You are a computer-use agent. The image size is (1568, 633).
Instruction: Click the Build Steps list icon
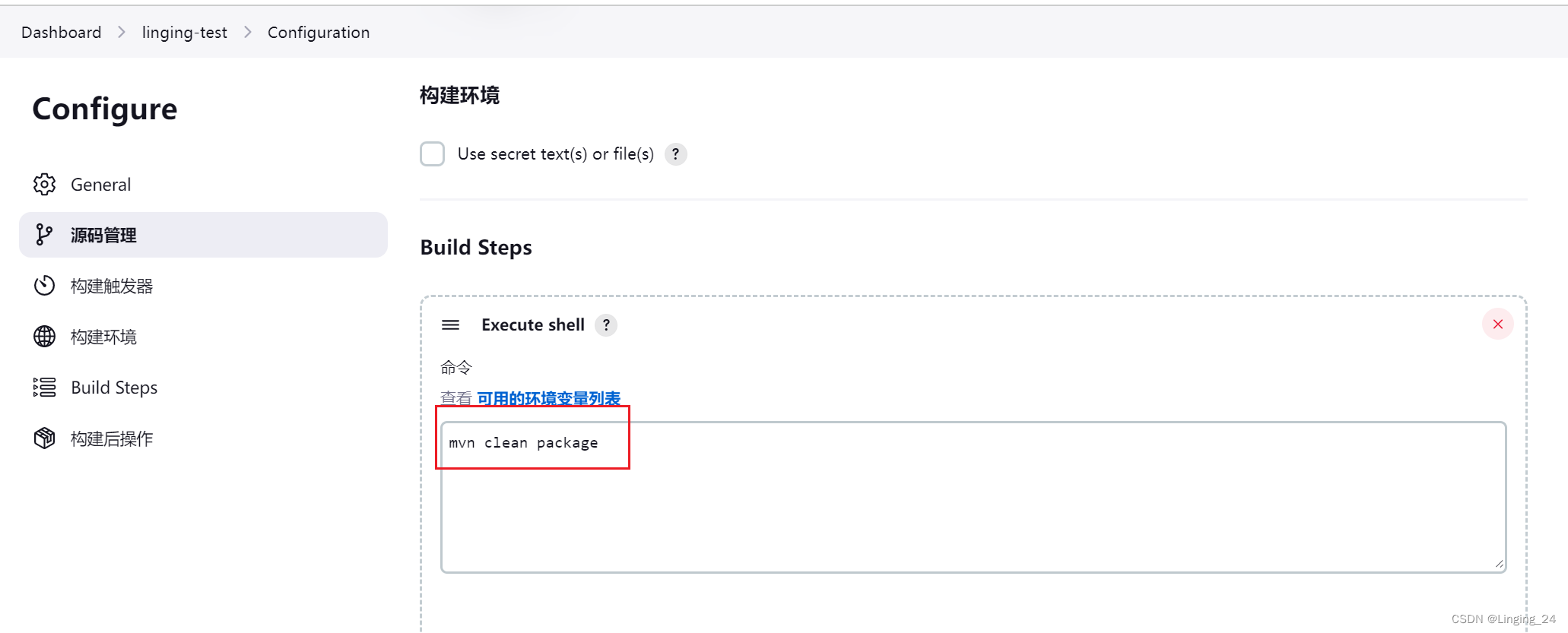[x=44, y=388]
